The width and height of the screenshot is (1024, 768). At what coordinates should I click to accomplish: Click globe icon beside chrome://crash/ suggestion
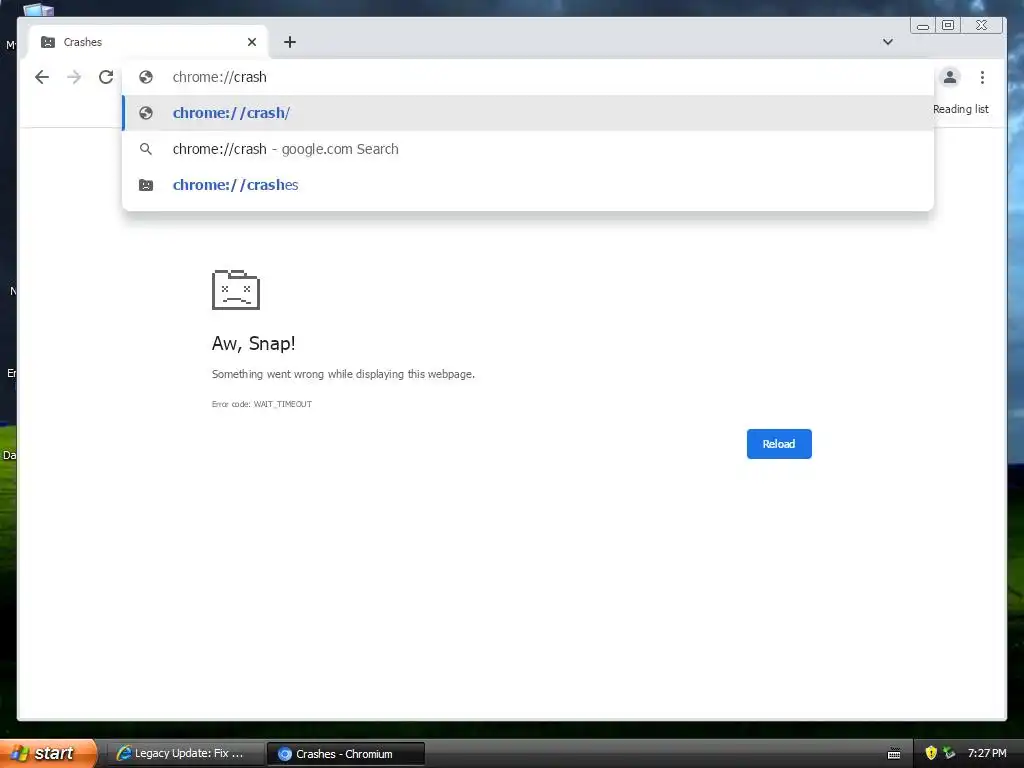146,113
